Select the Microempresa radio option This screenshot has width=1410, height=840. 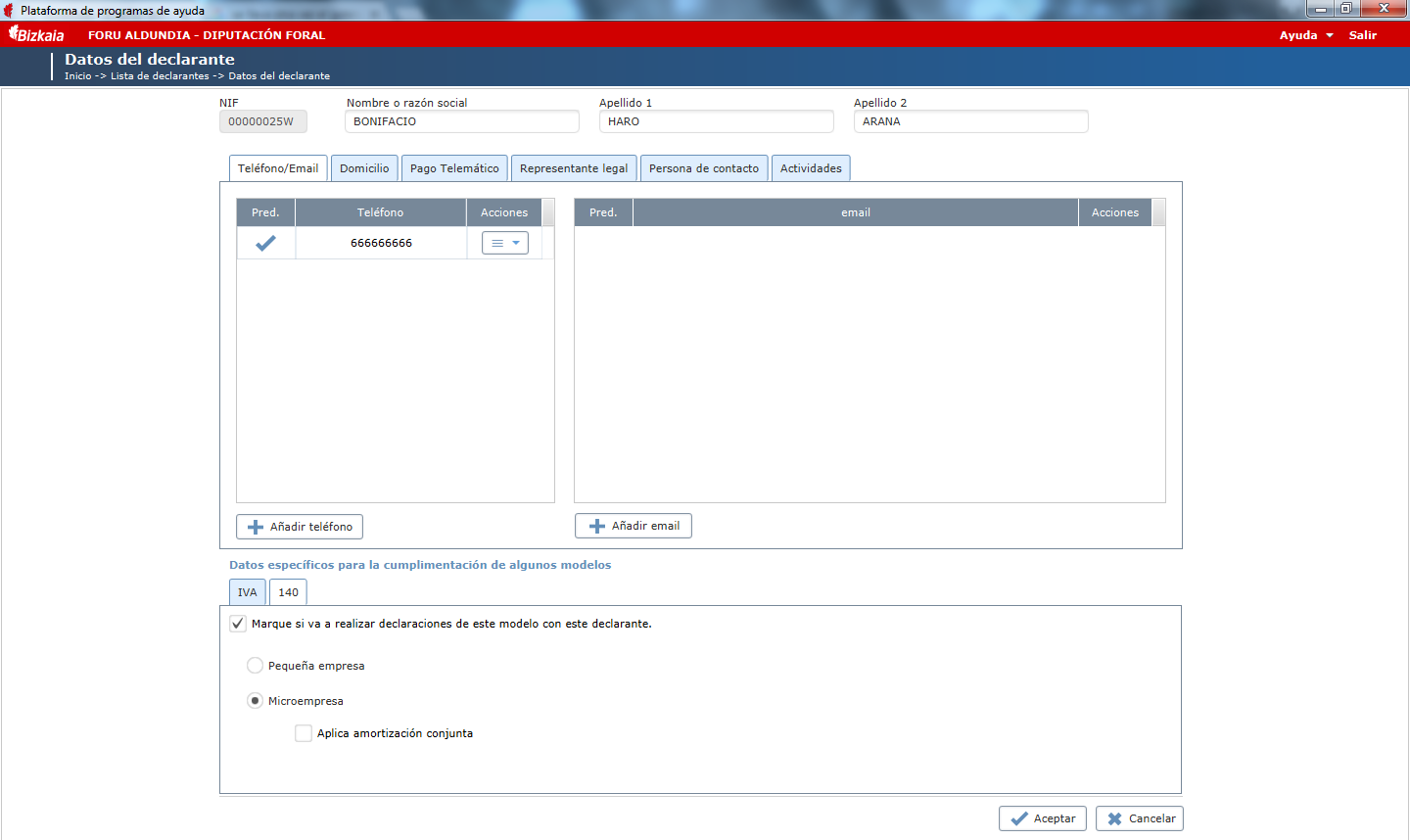click(255, 701)
